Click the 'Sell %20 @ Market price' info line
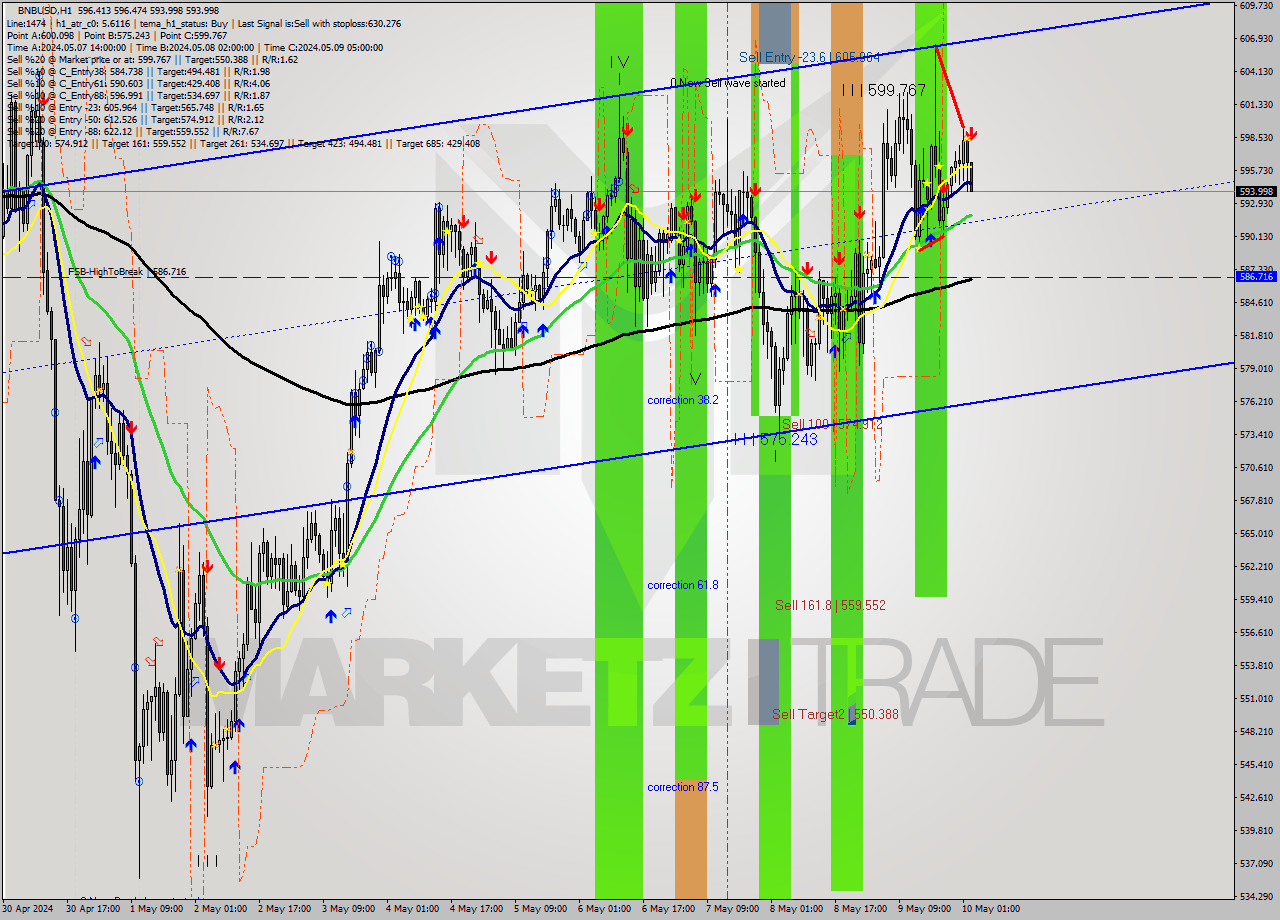The image size is (1280, 920). 152,59
